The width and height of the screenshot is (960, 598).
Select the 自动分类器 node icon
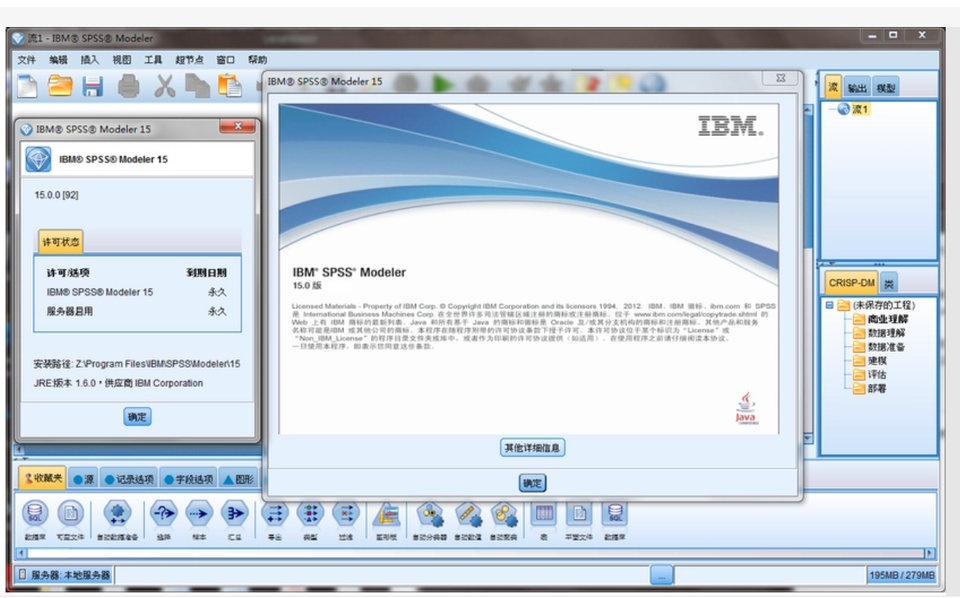(431, 514)
